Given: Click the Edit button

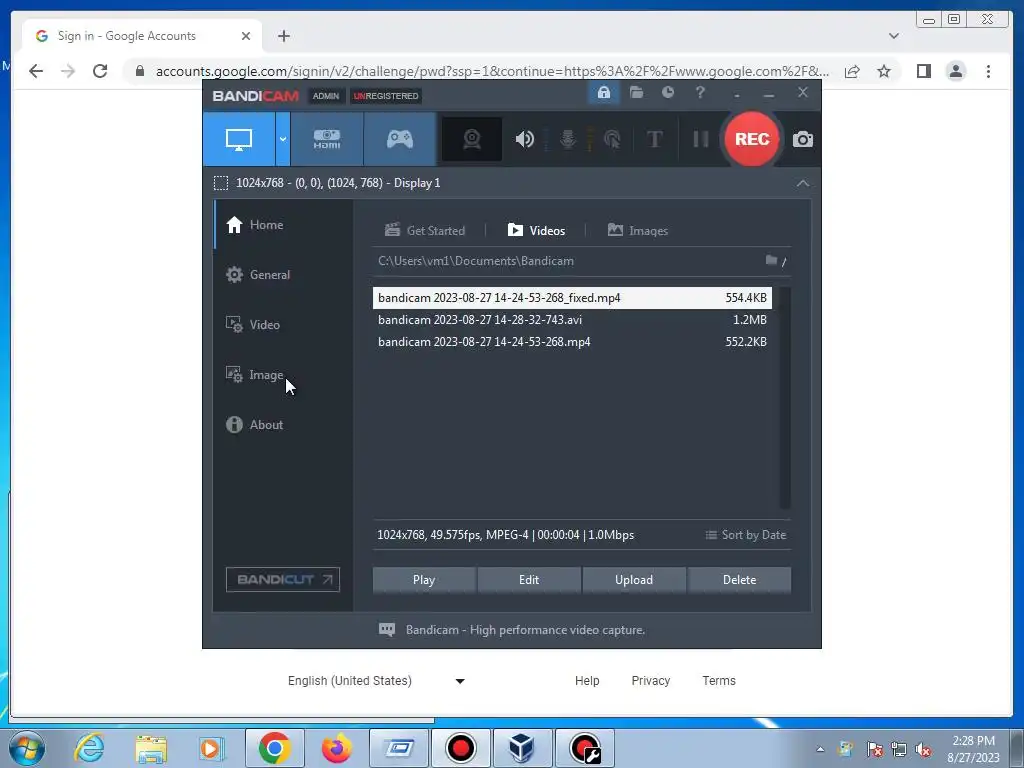Looking at the screenshot, I should coord(529,580).
